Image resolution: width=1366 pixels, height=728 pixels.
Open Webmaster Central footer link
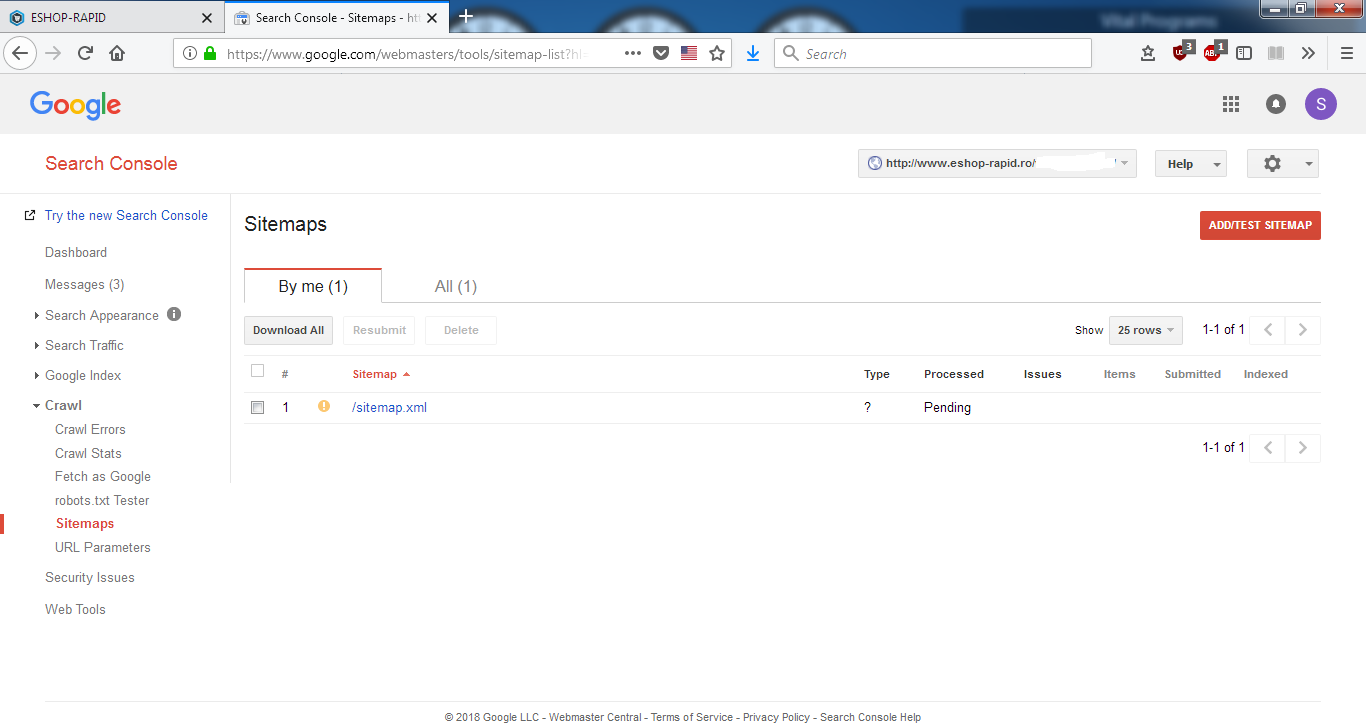tap(595, 717)
